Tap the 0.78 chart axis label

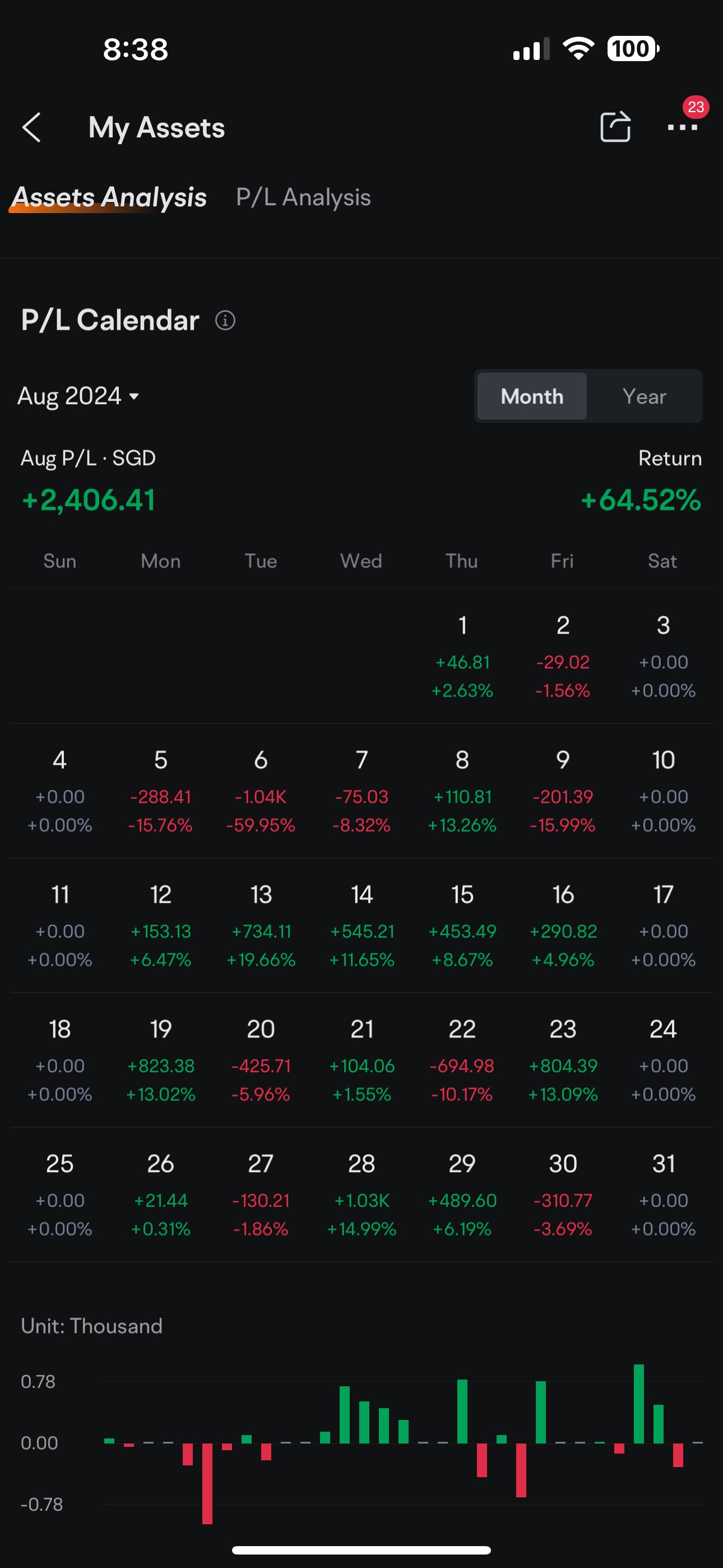pyautogui.click(x=38, y=1381)
